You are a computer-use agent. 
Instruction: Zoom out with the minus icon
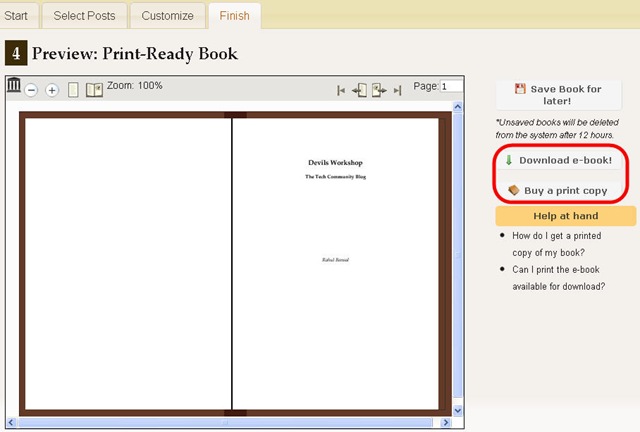click(x=31, y=90)
